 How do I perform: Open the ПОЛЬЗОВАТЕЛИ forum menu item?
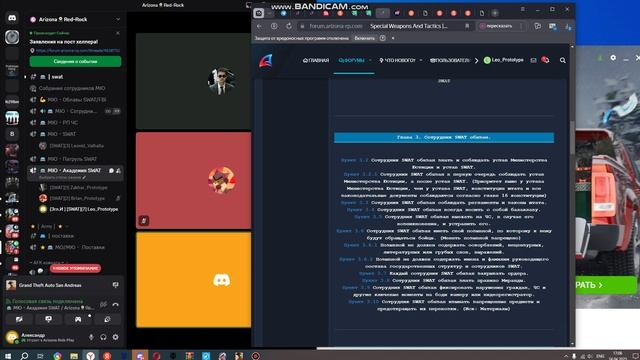click(x=450, y=60)
